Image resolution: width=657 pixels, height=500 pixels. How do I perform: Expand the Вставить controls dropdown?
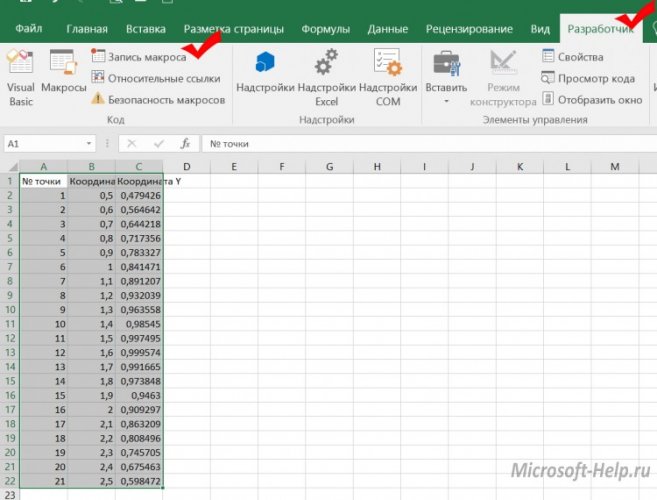[x=446, y=101]
